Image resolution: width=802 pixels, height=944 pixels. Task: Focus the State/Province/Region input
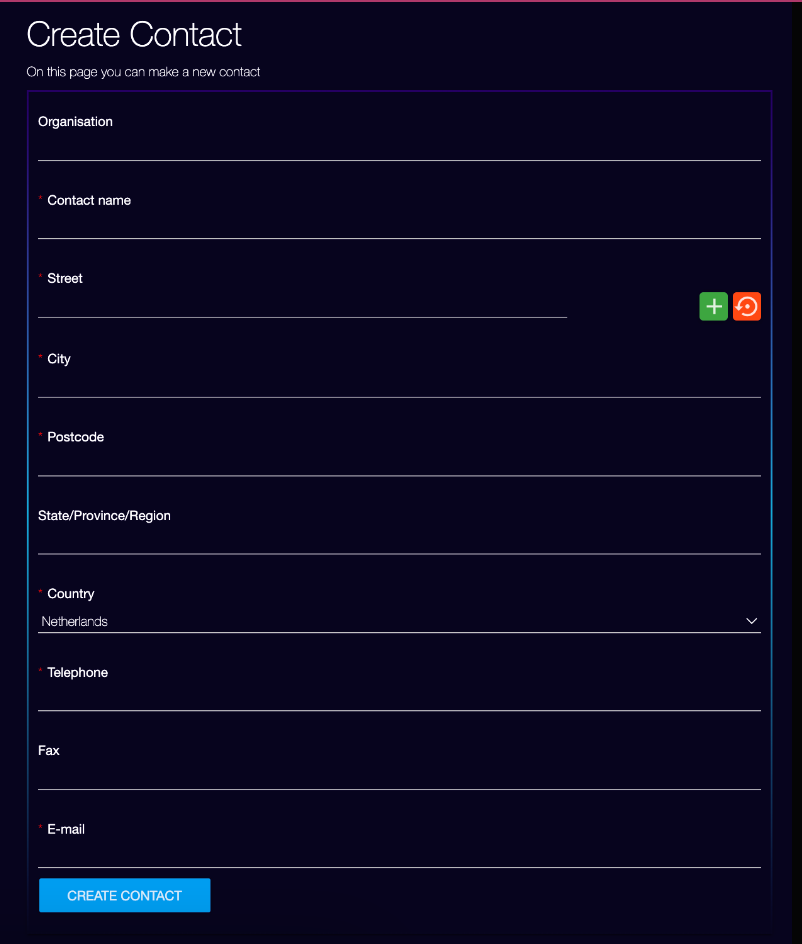399,541
